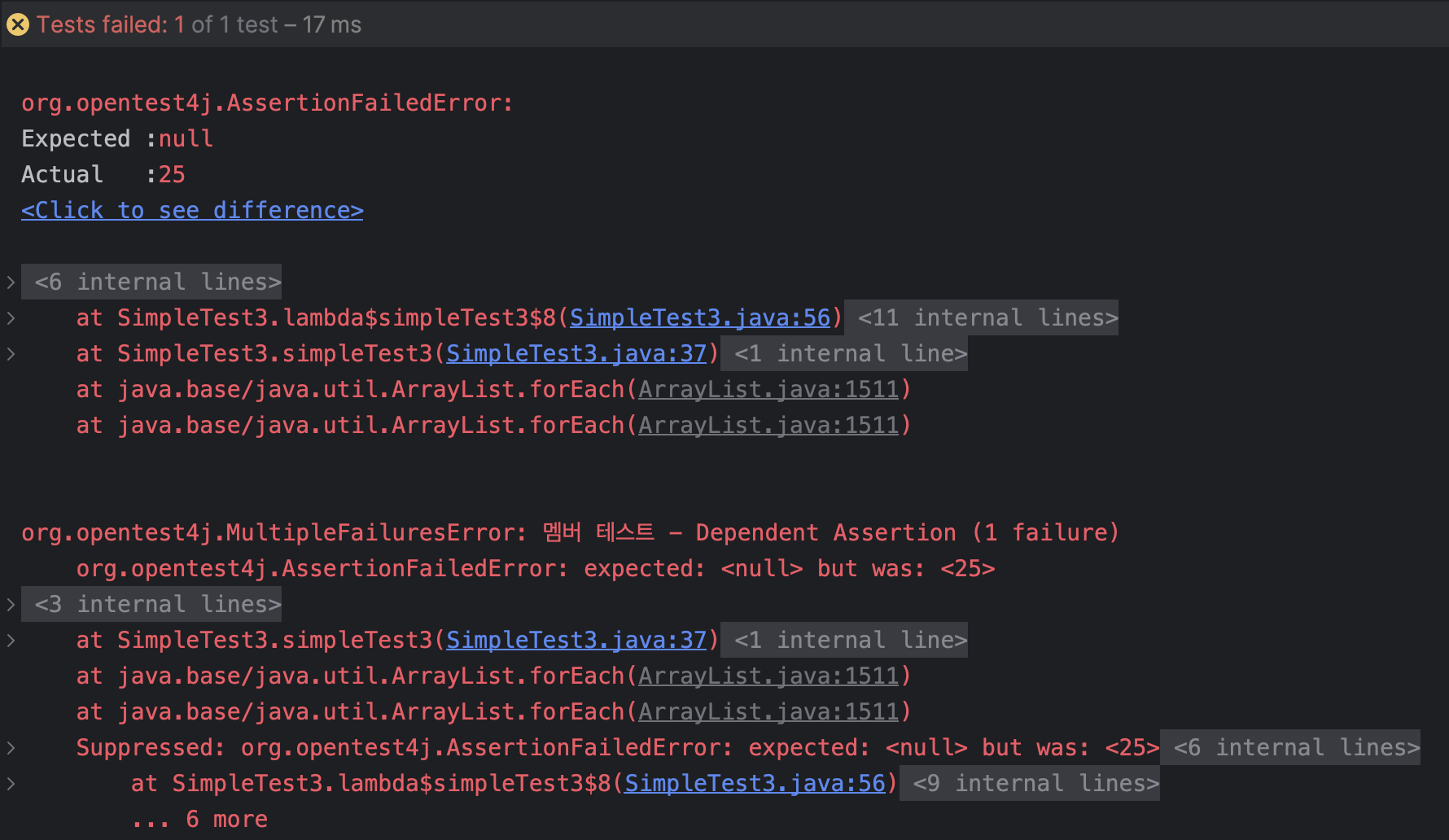
Task: Open SimpleTest3.java line 56 source link
Action: pos(700,317)
